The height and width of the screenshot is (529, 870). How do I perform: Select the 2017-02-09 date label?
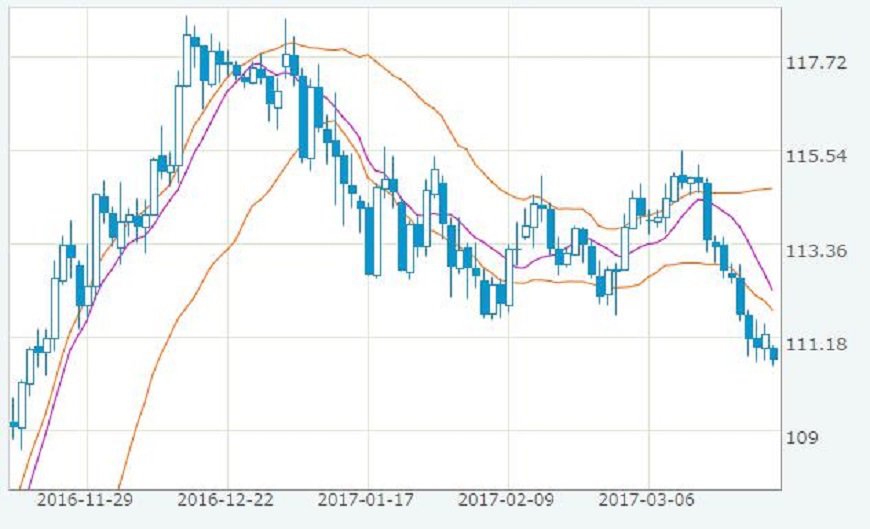pos(508,498)
